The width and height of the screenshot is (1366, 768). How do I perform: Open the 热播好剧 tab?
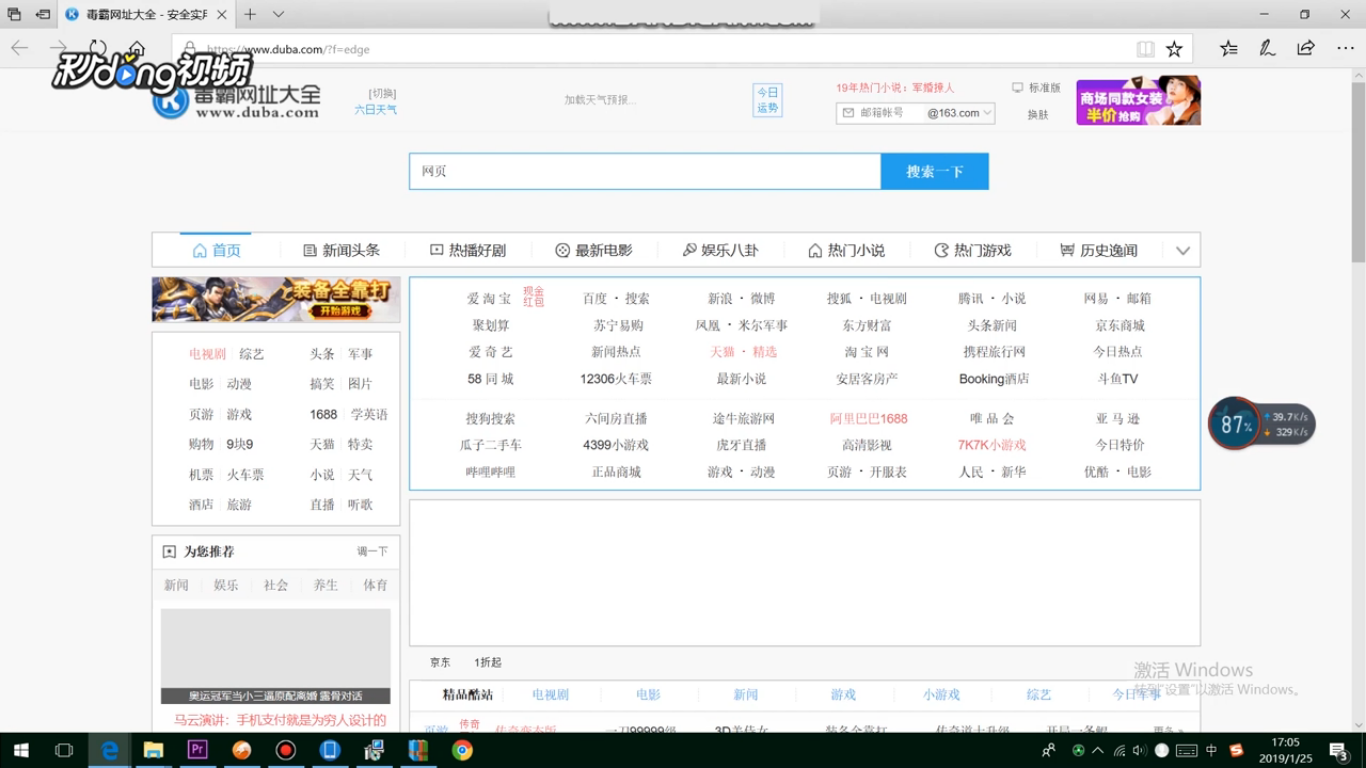[468, 250]
